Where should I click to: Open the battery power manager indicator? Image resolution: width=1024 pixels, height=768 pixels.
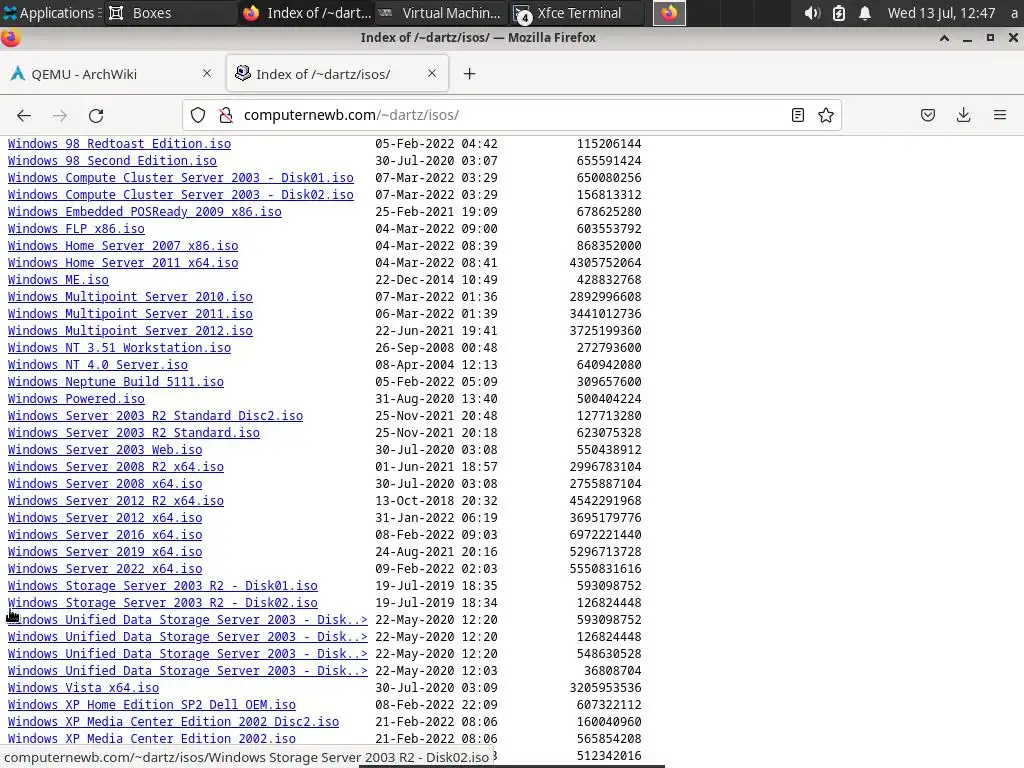(x=839, y=13)
